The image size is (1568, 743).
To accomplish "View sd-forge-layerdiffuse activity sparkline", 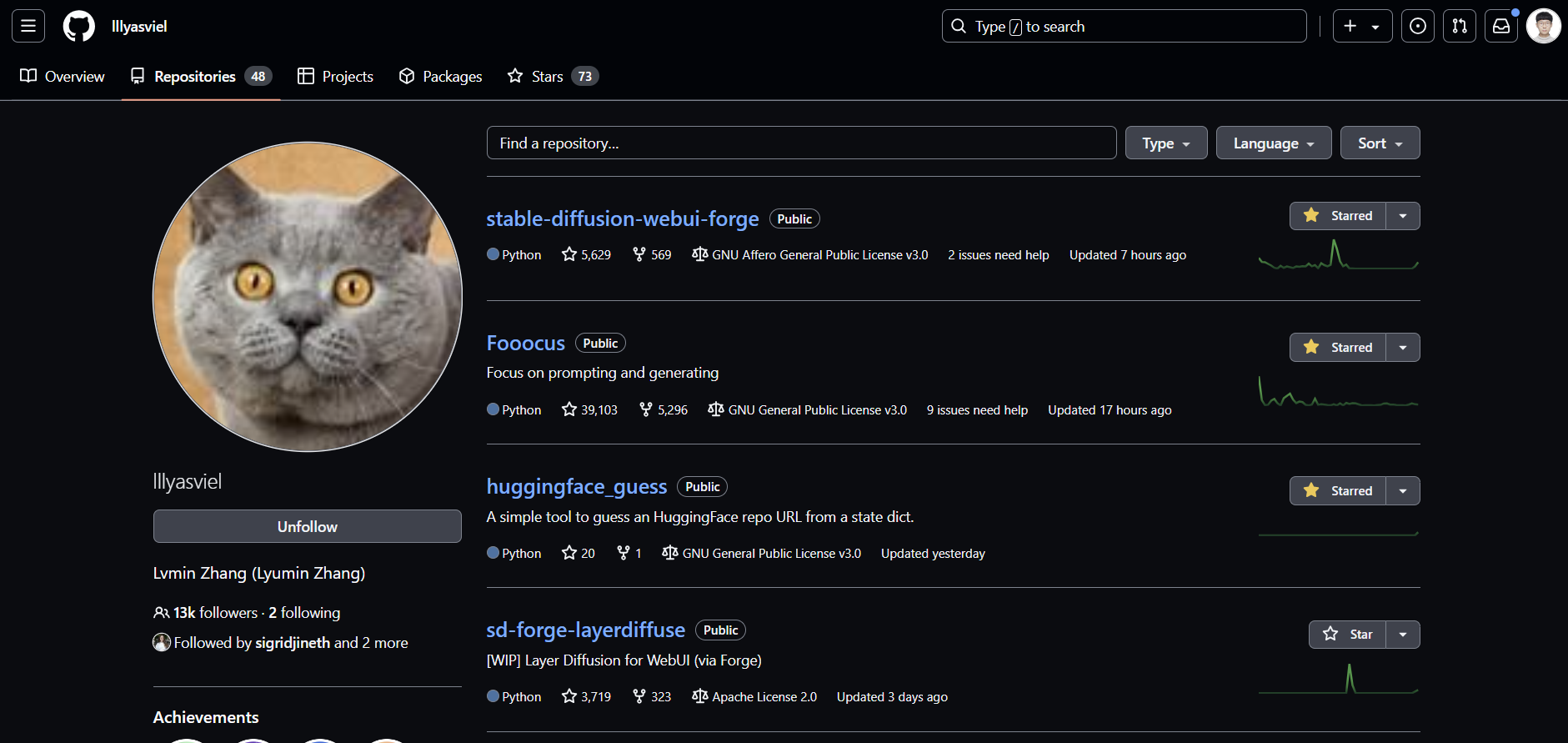I will (x=1338, y=679).
